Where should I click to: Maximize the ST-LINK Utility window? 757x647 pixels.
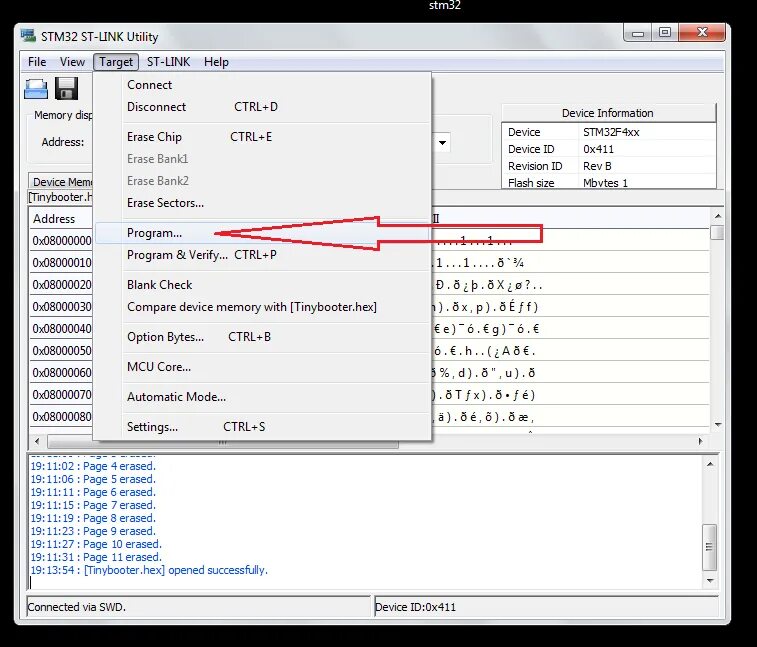[665, 33]
